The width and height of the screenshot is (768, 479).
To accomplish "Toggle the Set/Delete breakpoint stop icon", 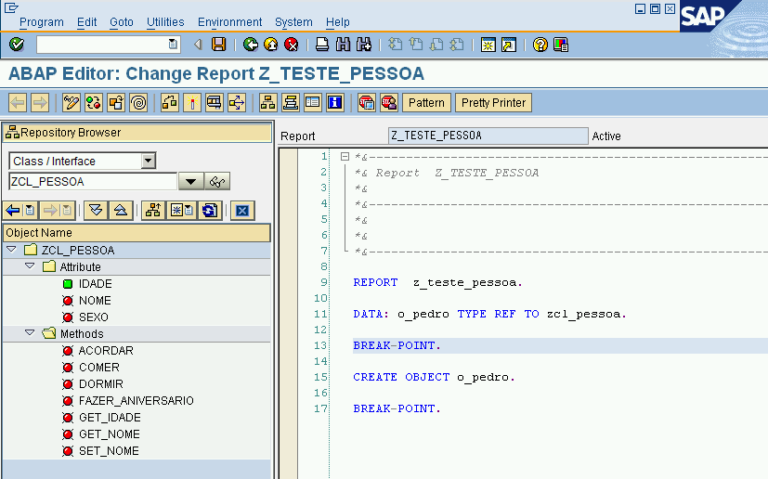I will 366,102.
